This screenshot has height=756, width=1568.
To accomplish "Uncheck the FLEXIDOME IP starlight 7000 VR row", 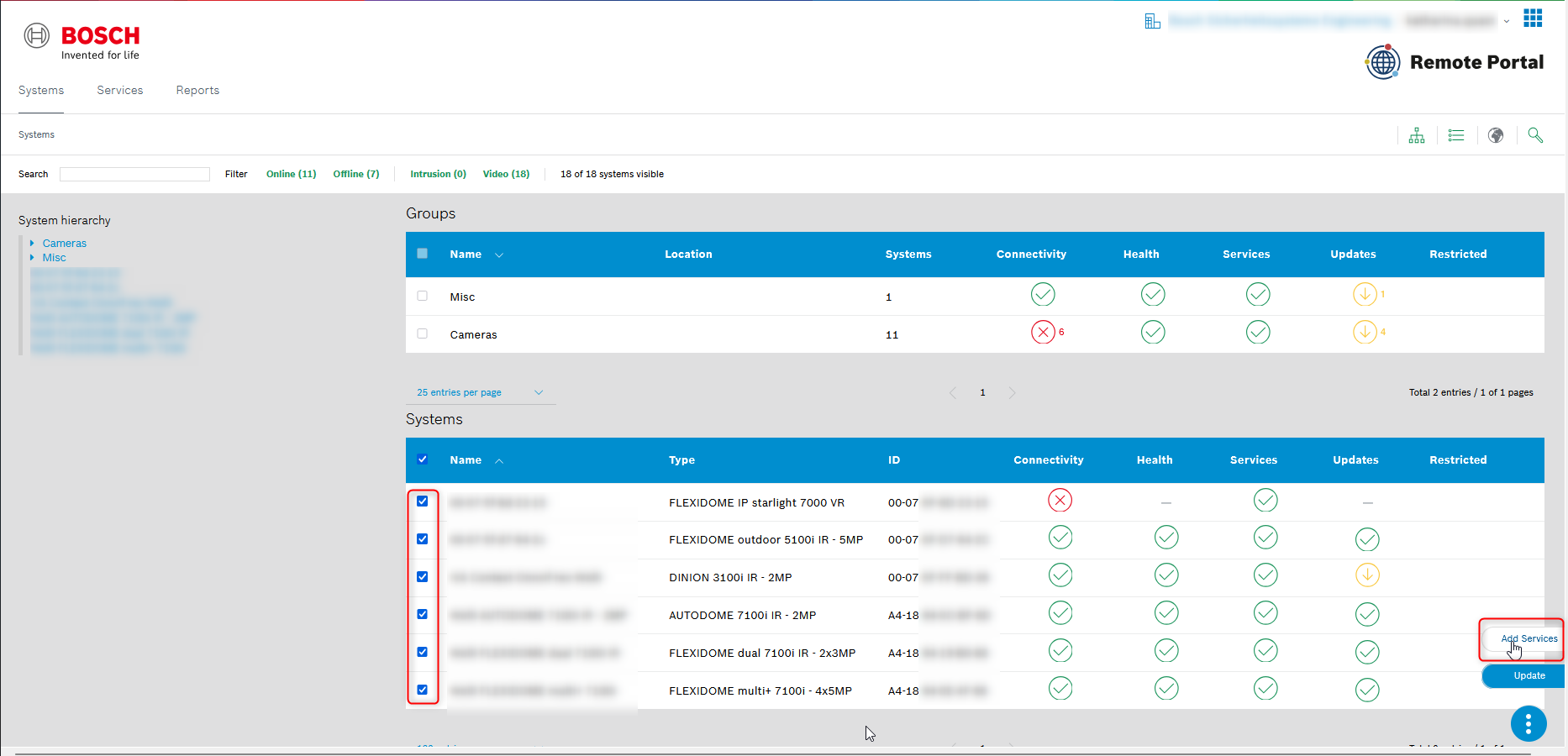I will (423, 501).
